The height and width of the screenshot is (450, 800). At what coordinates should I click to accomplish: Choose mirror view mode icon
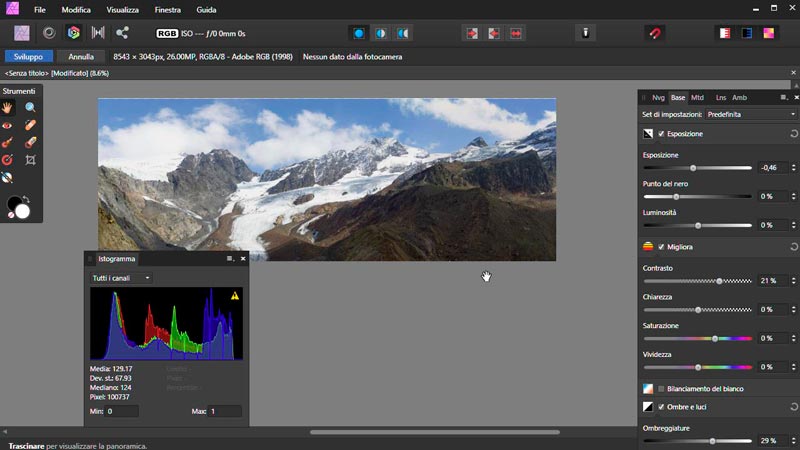[x=403, y=34]
